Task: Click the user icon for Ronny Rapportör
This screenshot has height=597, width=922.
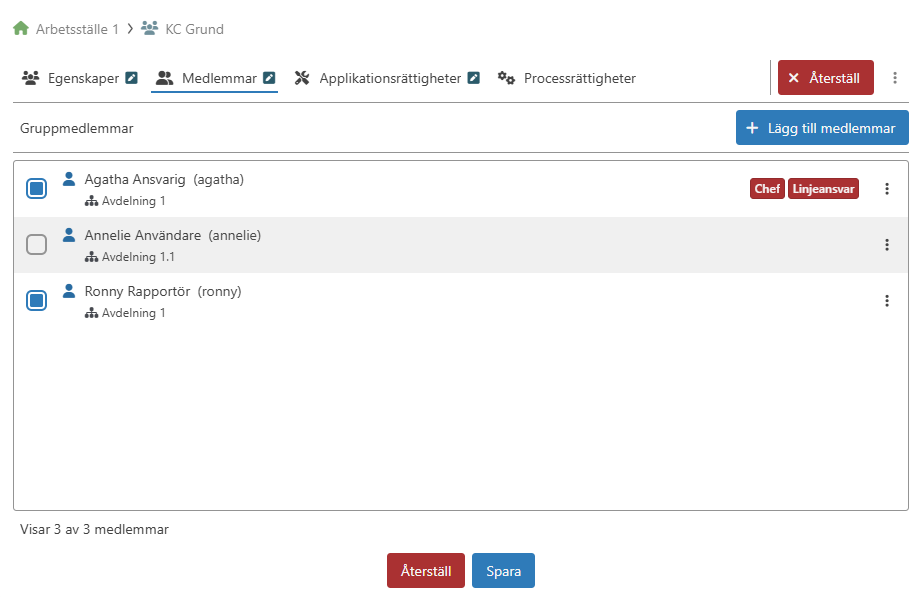Action: pos(69,291)
